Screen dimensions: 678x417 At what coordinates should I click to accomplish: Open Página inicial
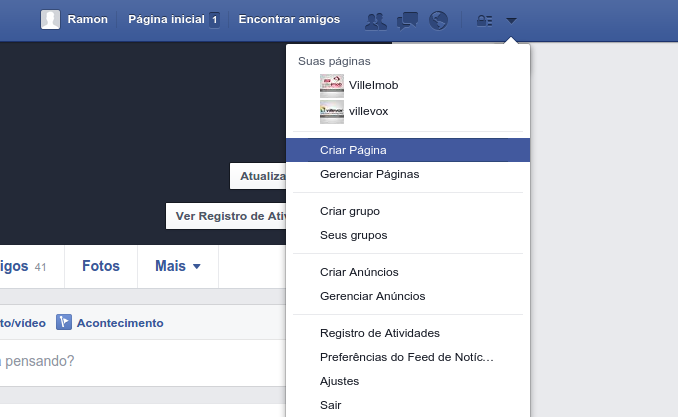pos(166,19)
